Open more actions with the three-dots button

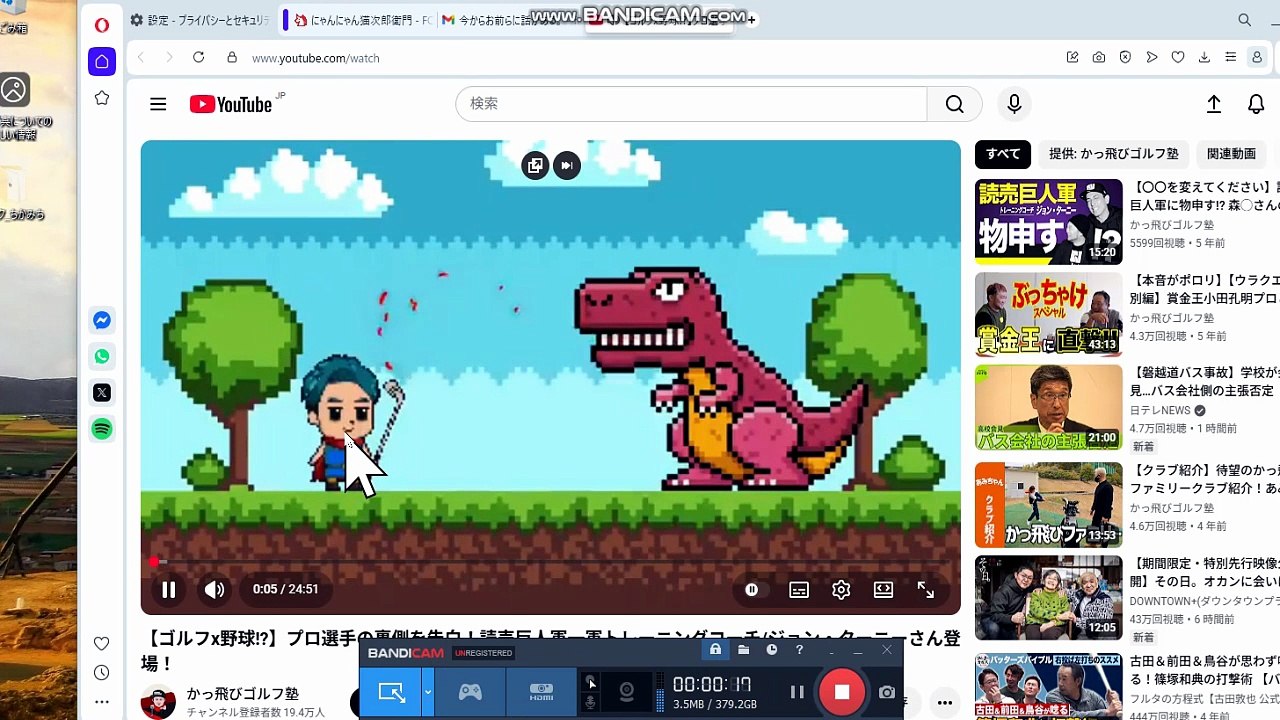(944, 703)
